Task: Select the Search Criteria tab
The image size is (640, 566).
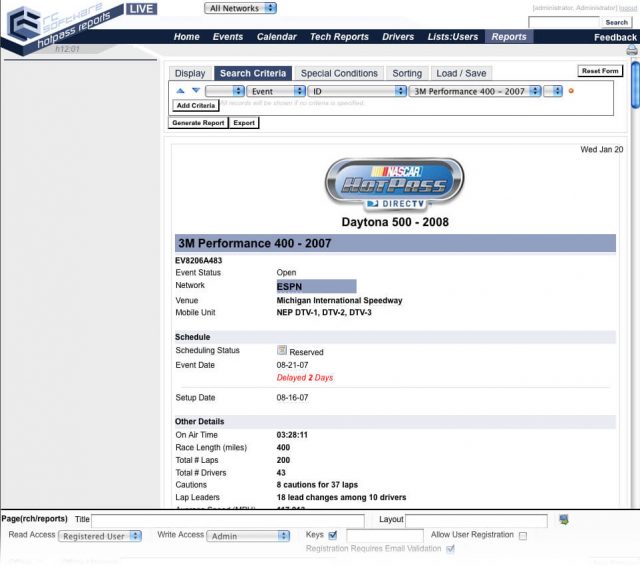Action: click(253, 73)
